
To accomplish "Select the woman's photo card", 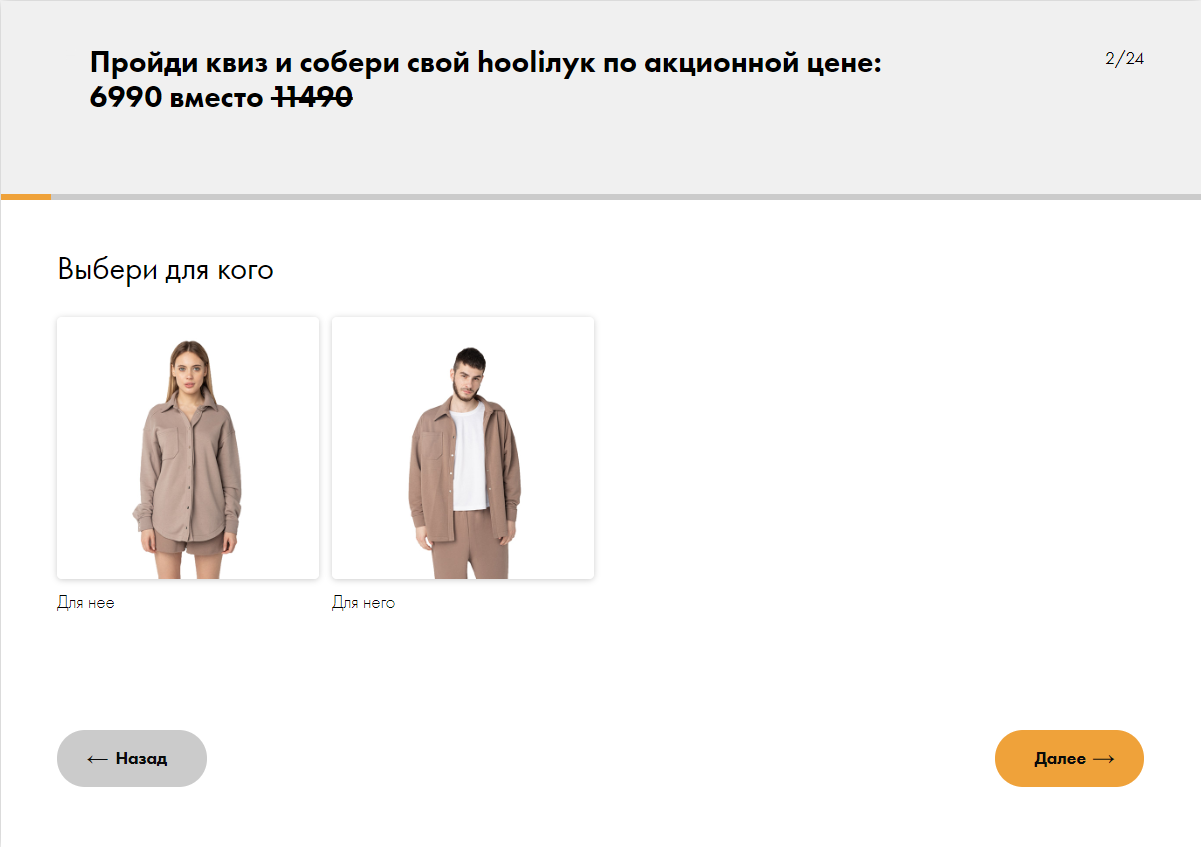I will 188,448.
